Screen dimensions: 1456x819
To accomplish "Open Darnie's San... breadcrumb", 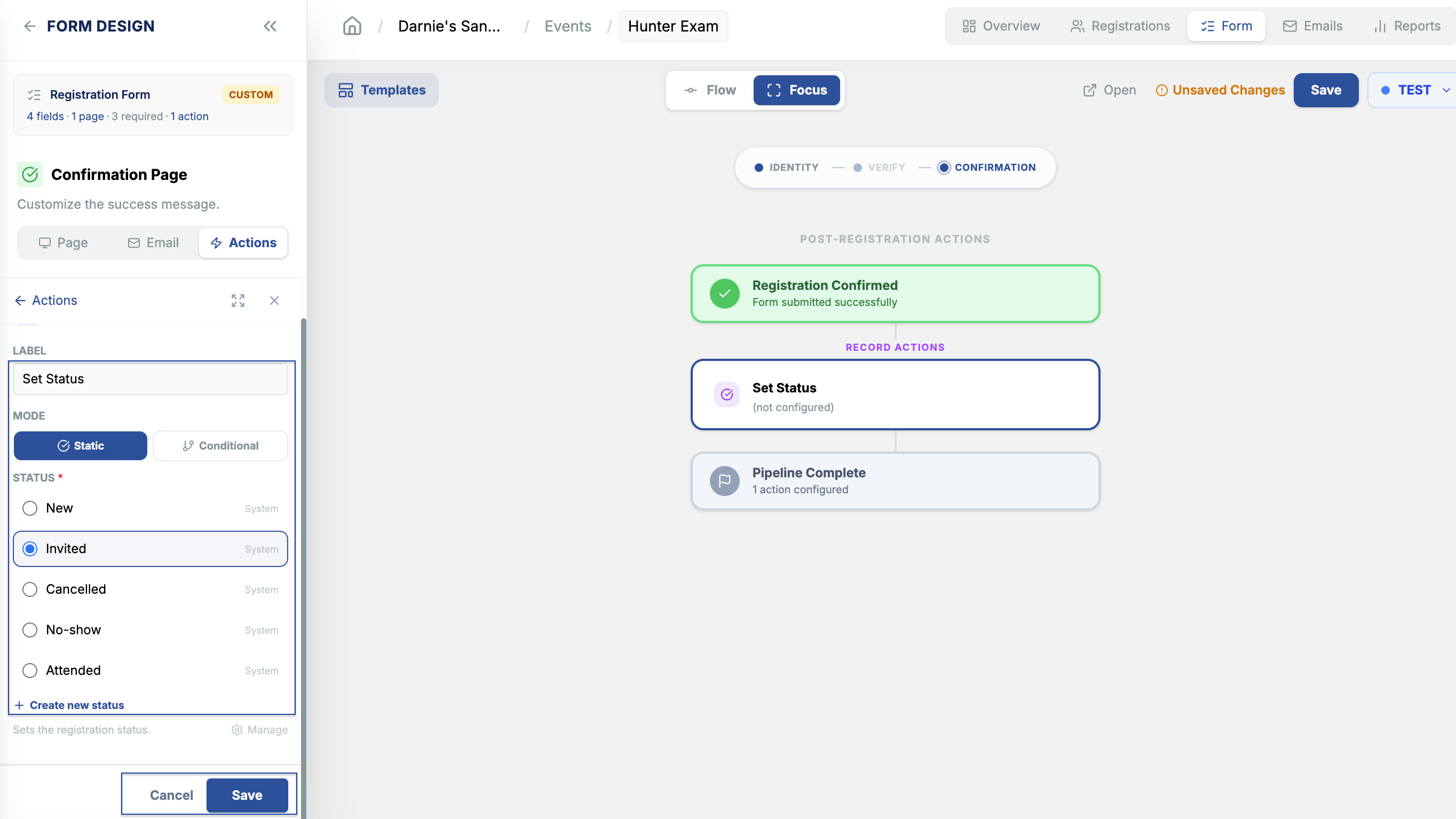I will [x=449, y=26].
